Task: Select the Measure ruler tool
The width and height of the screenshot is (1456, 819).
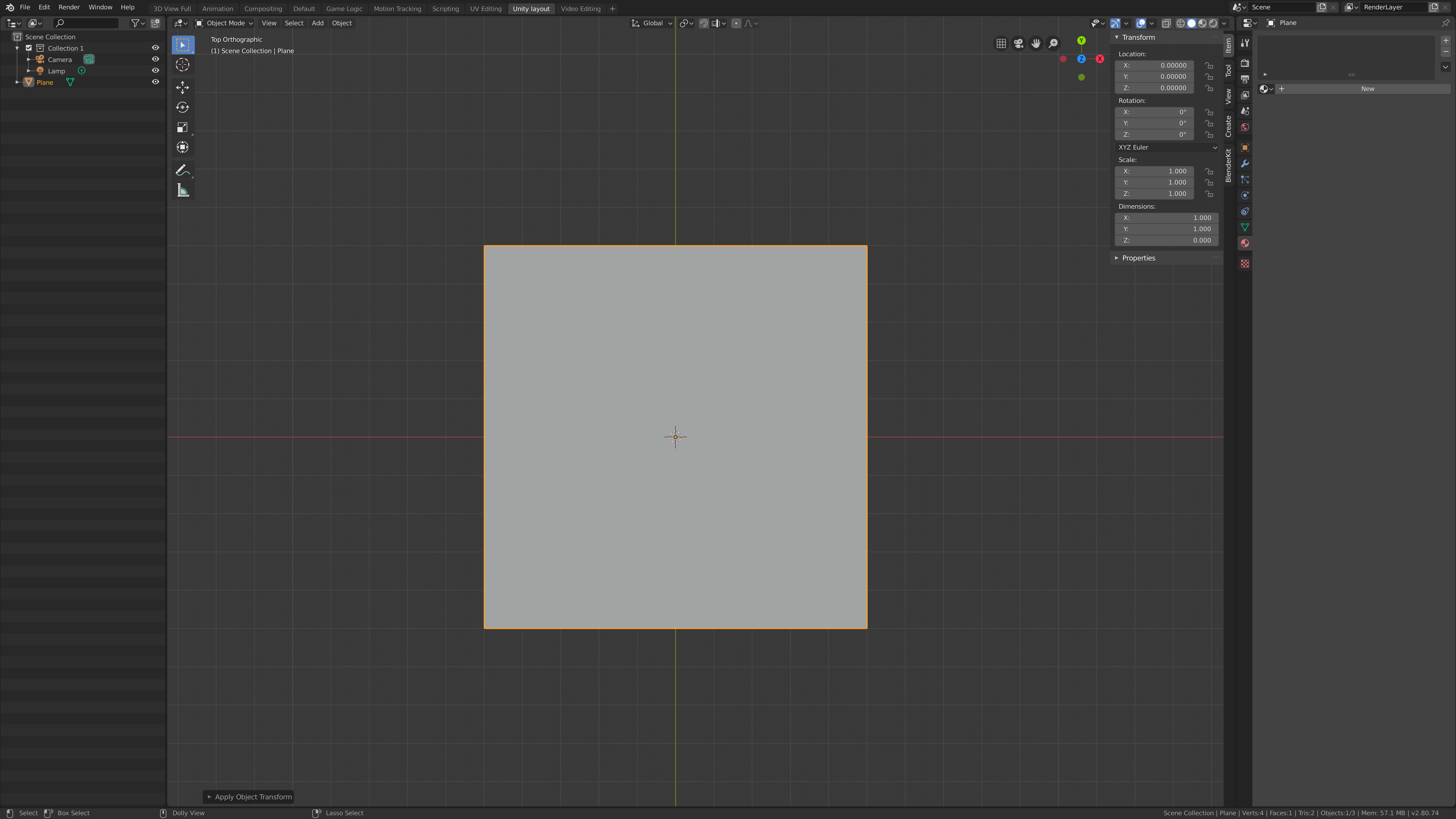Action: (183, 191)
